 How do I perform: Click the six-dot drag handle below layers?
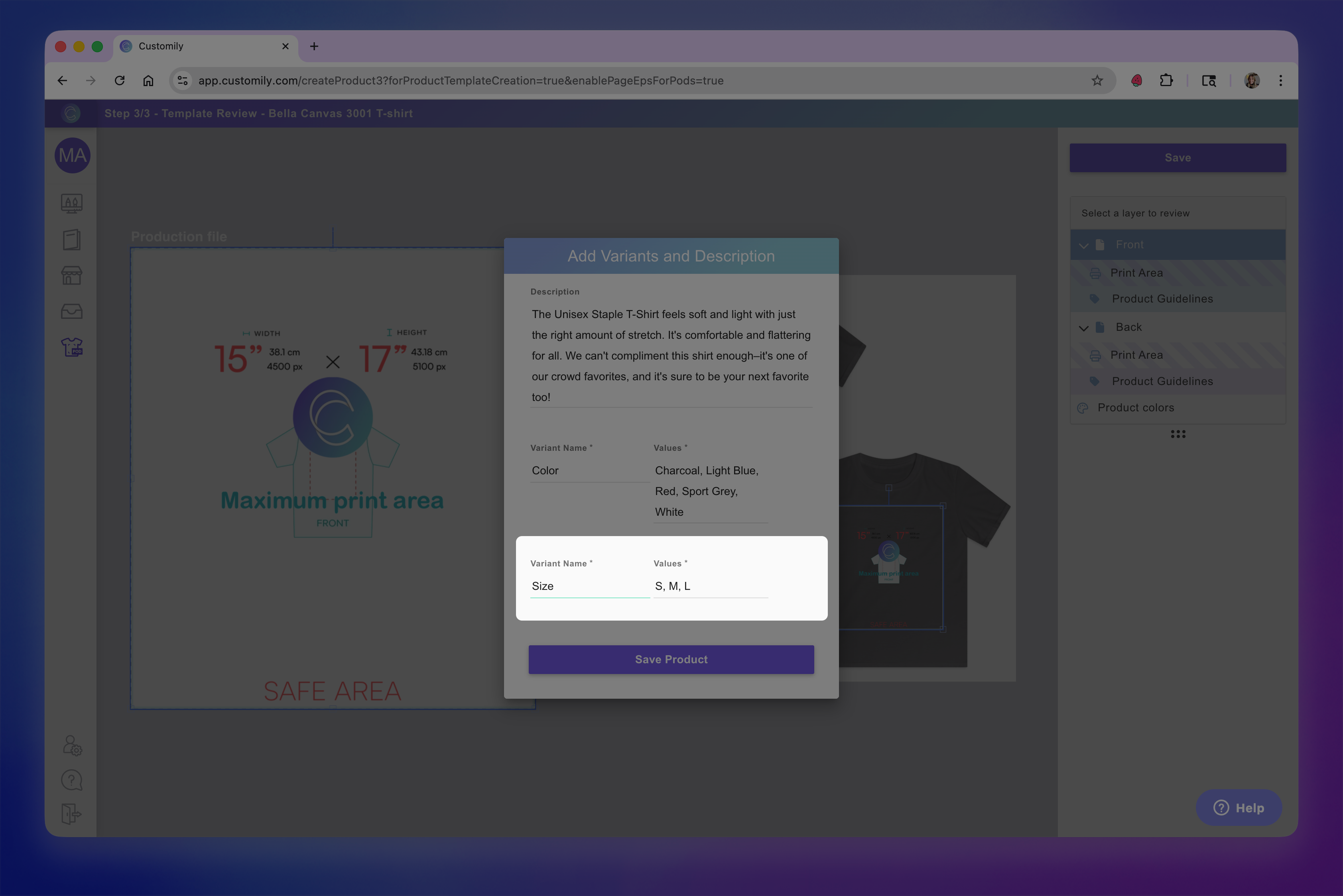1178,434
